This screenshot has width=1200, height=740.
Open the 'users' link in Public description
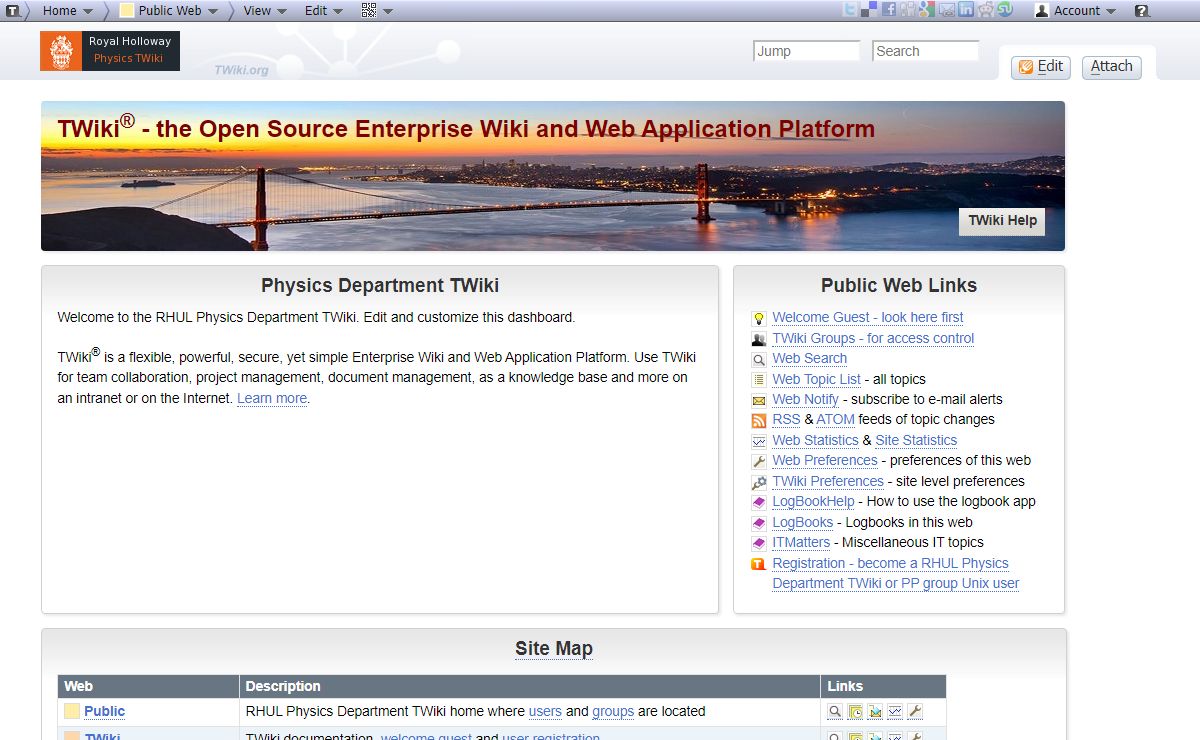coord(545,711)
